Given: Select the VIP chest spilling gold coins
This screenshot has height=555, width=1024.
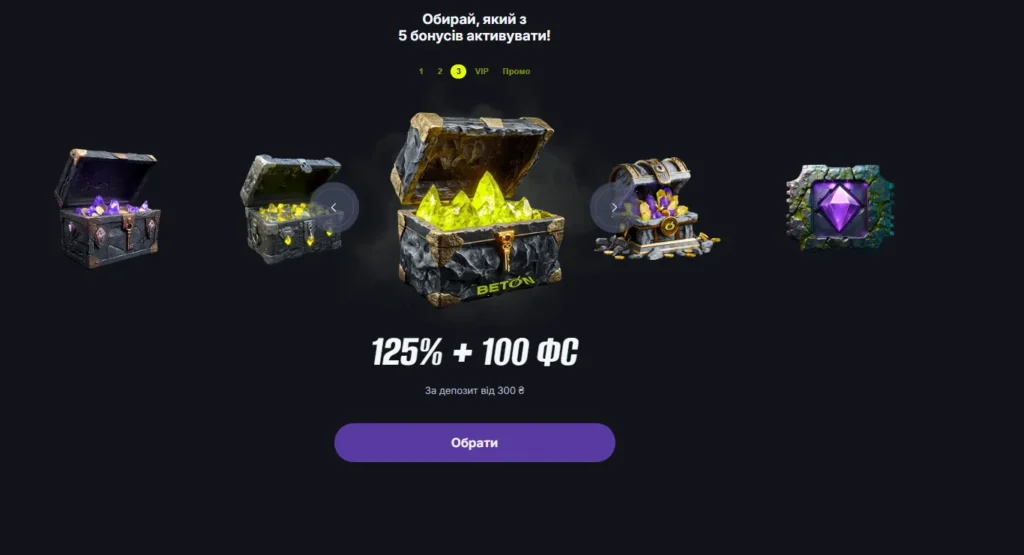Looking at the screenshot, I should 656,208.
